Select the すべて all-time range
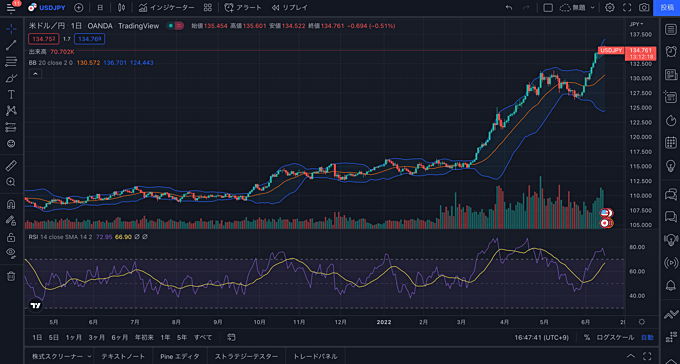 click(x=203, y=338)
